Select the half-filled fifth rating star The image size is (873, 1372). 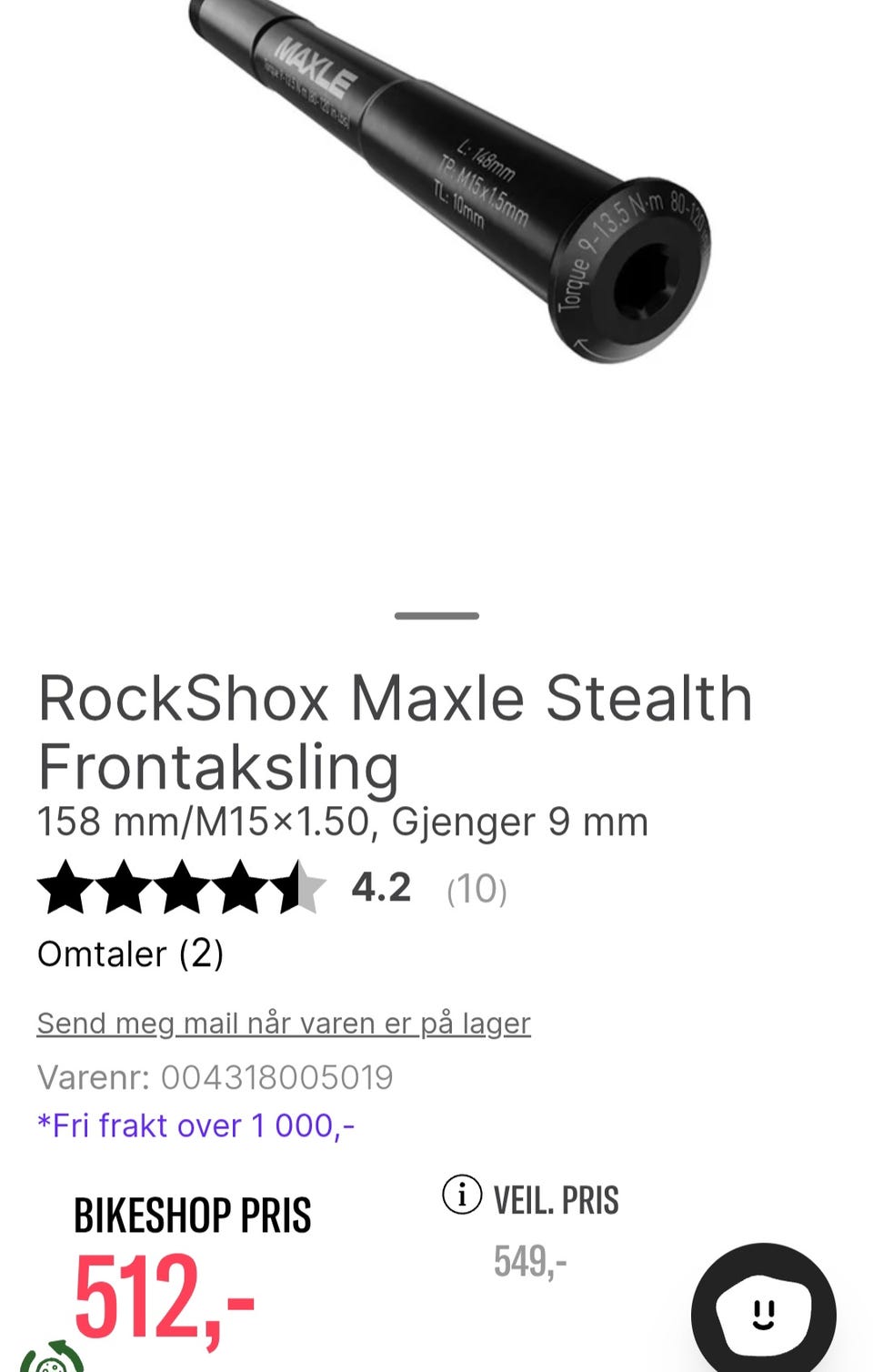(298, 887)
